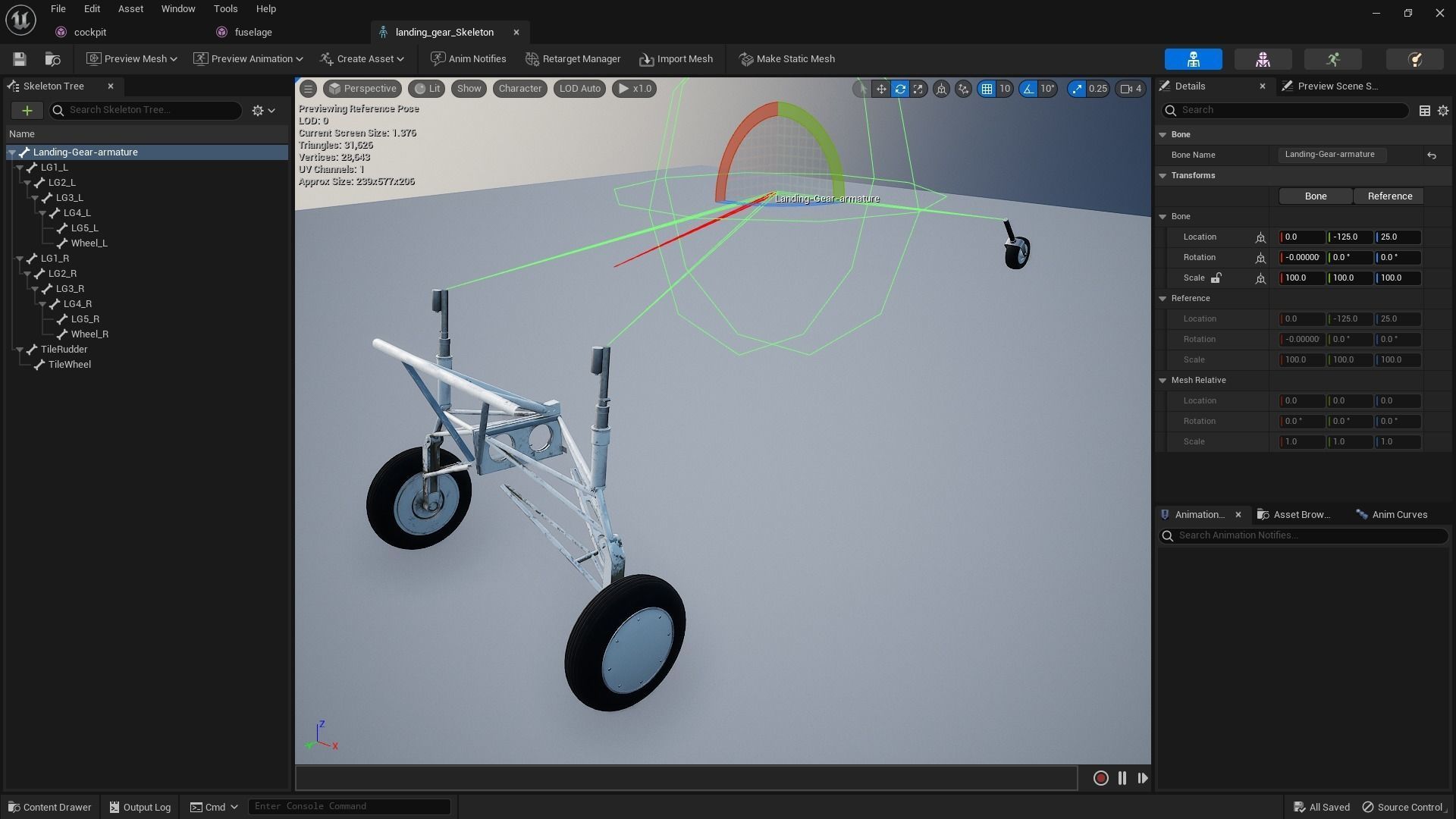This screenshot has height=819, width=1456.
Task: Click the Reference transform button
Action: 1389,196
